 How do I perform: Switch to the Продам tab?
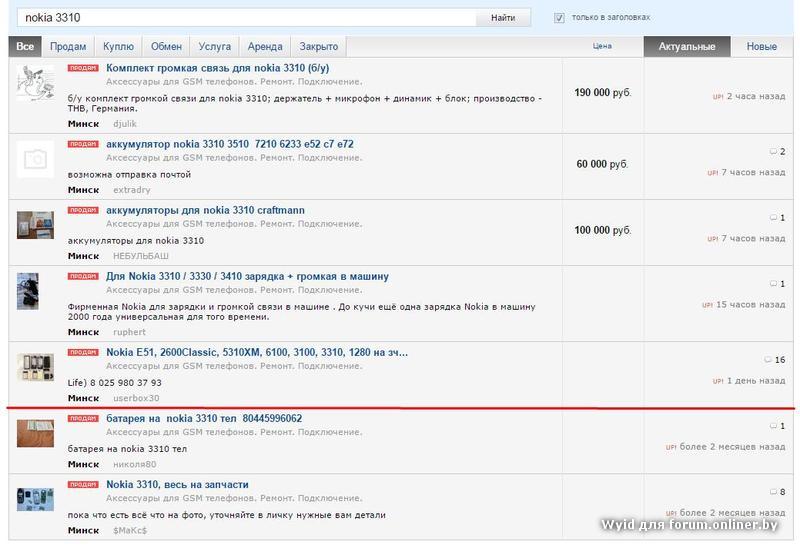tap(68, 46)
